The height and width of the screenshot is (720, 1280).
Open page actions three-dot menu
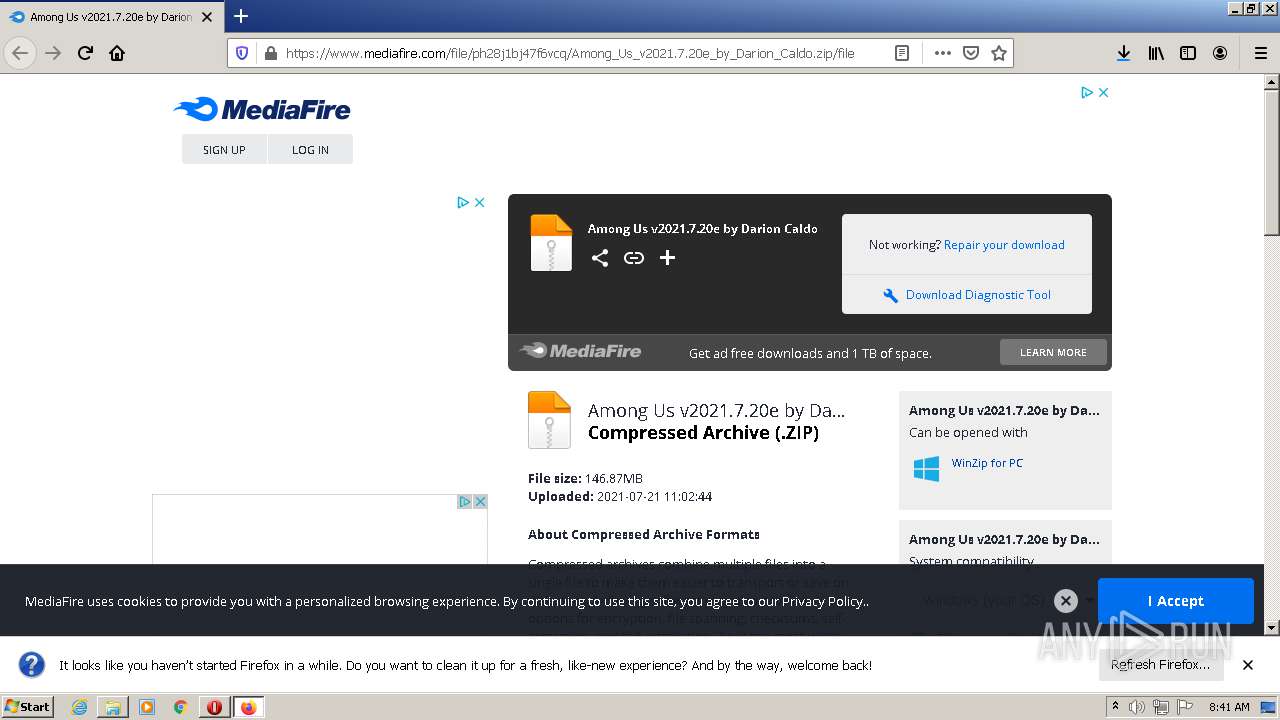click(942, 53)
